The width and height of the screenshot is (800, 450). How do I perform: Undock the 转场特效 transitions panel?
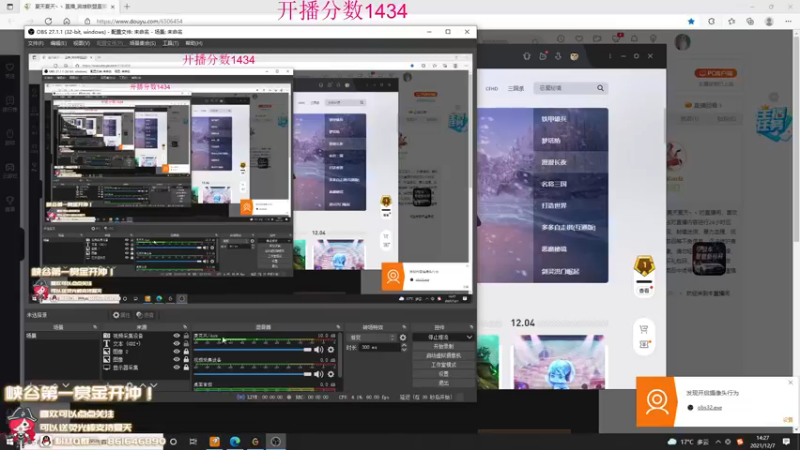pos(404,327)
